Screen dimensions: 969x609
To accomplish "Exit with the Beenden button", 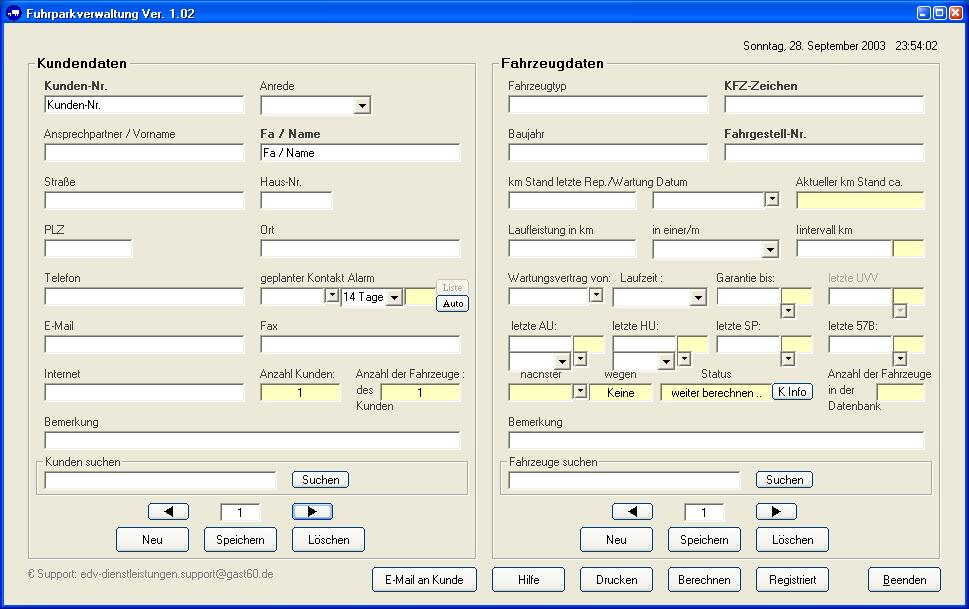I will point(904,579).
